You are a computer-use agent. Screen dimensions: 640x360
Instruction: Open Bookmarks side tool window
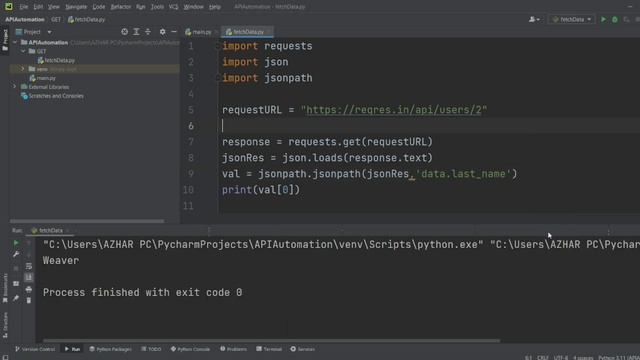[5, 288]
